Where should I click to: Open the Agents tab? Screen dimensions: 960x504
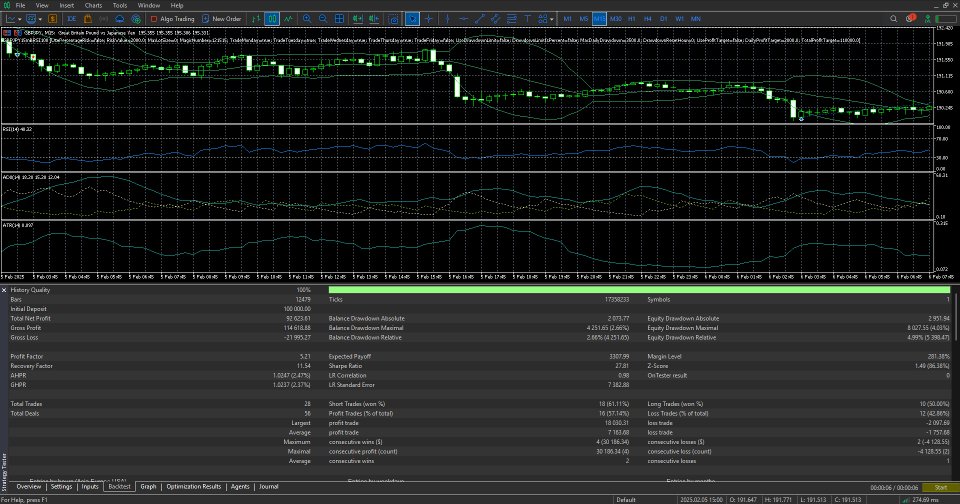pyautogui.click(x=240, y=487)
